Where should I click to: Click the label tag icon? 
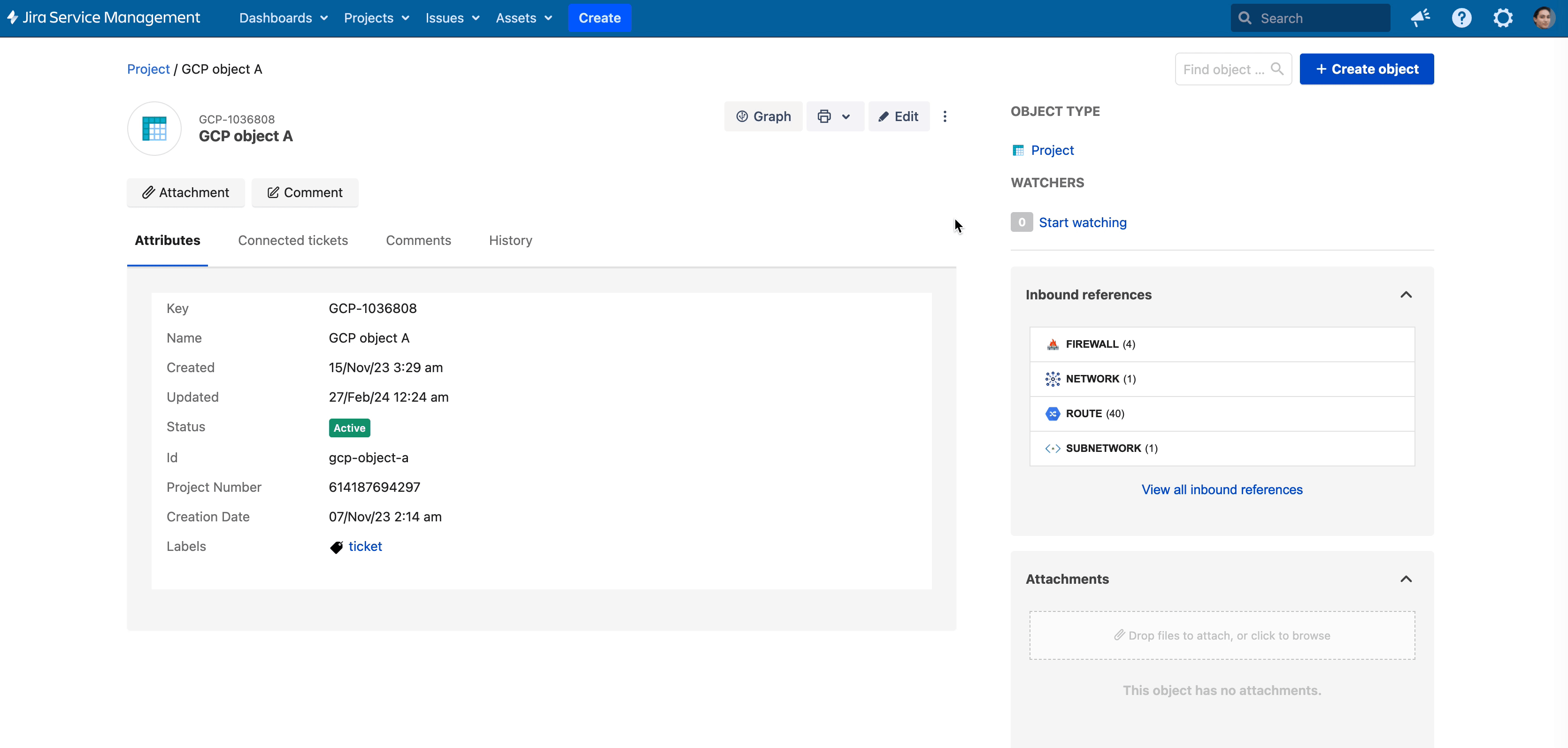point(336,547)
